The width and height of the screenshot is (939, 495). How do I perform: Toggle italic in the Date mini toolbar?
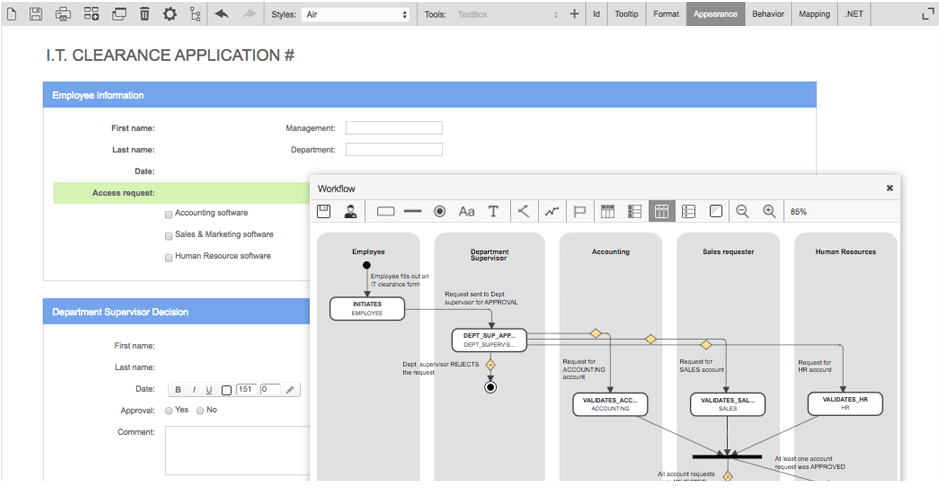(x=194, y=390)
